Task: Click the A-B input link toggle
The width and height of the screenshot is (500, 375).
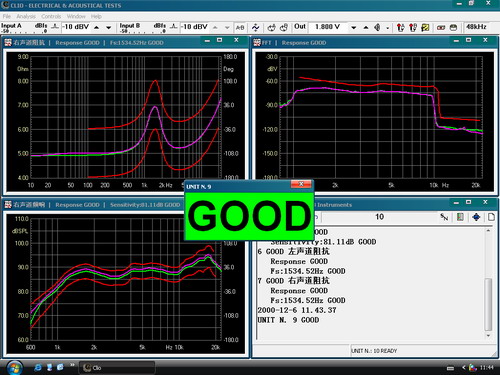Action: [x=240, y=28]
